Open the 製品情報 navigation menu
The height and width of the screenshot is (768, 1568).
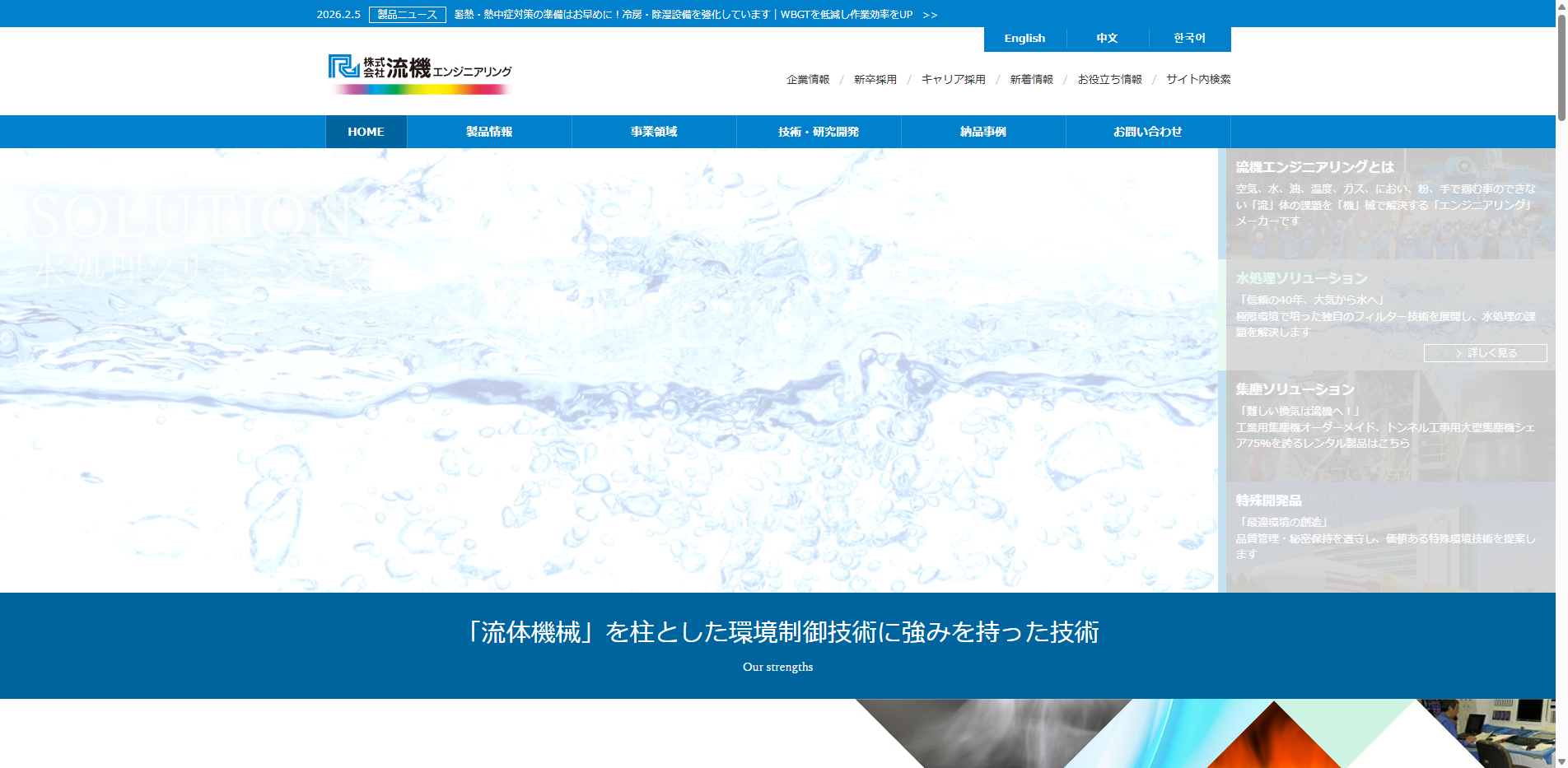[x=489, y=132]
